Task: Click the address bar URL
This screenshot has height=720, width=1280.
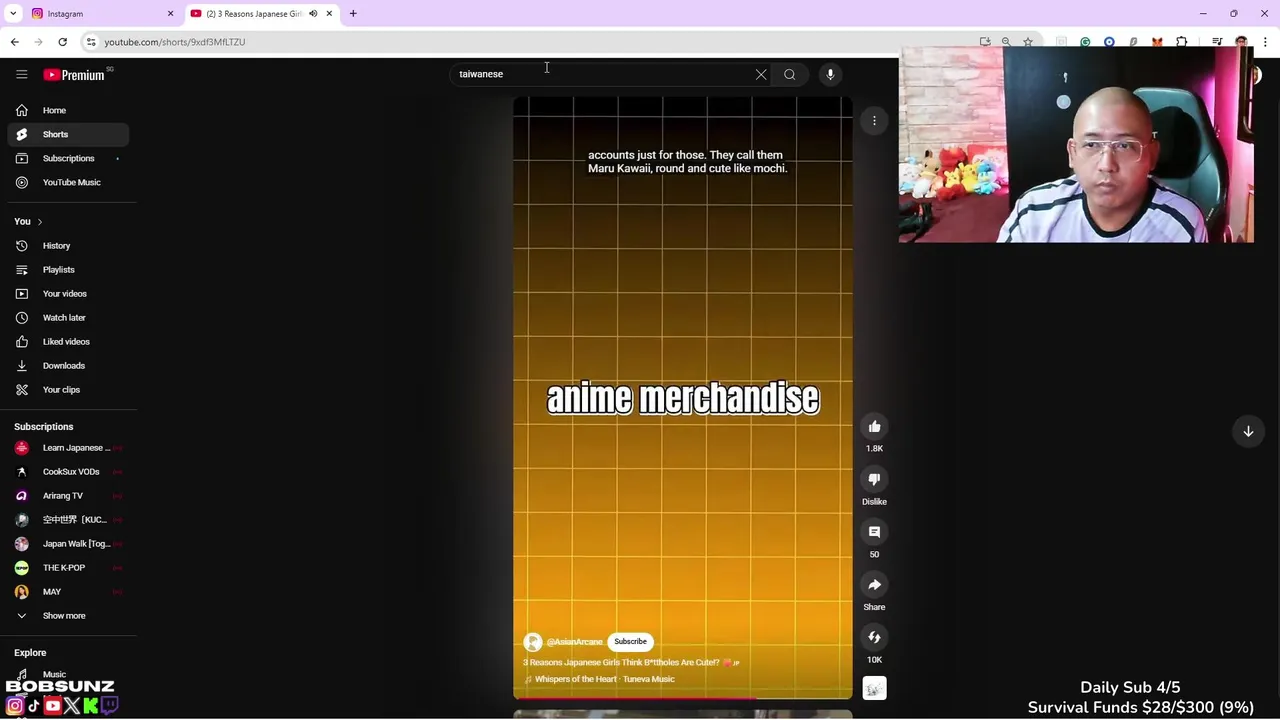Action: [x=175, y=42]
